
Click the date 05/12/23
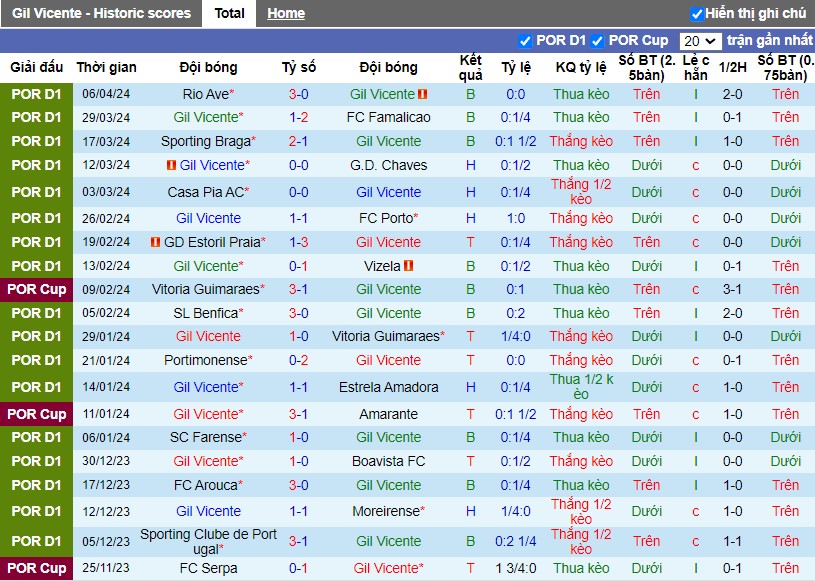(x=106, y=542)
